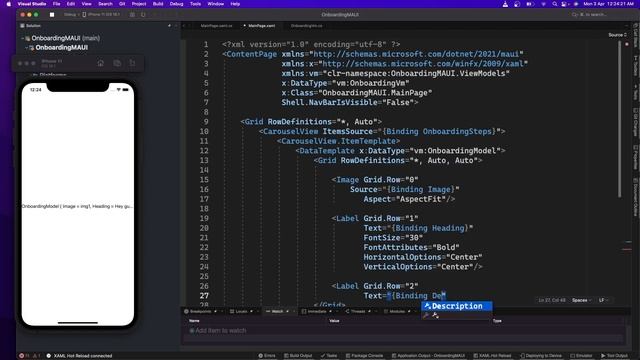Navigate back with editor arrow button
640x360 pixels.
tap(184, 26)
